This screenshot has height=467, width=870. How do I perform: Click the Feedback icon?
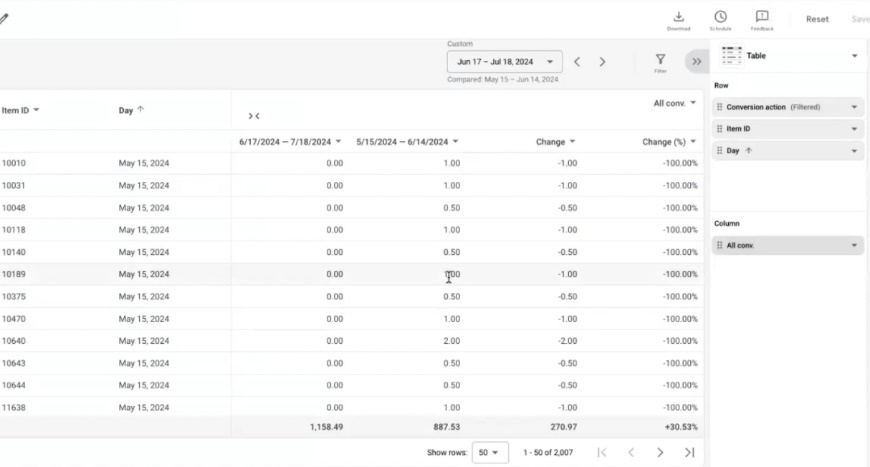(762, 17)
